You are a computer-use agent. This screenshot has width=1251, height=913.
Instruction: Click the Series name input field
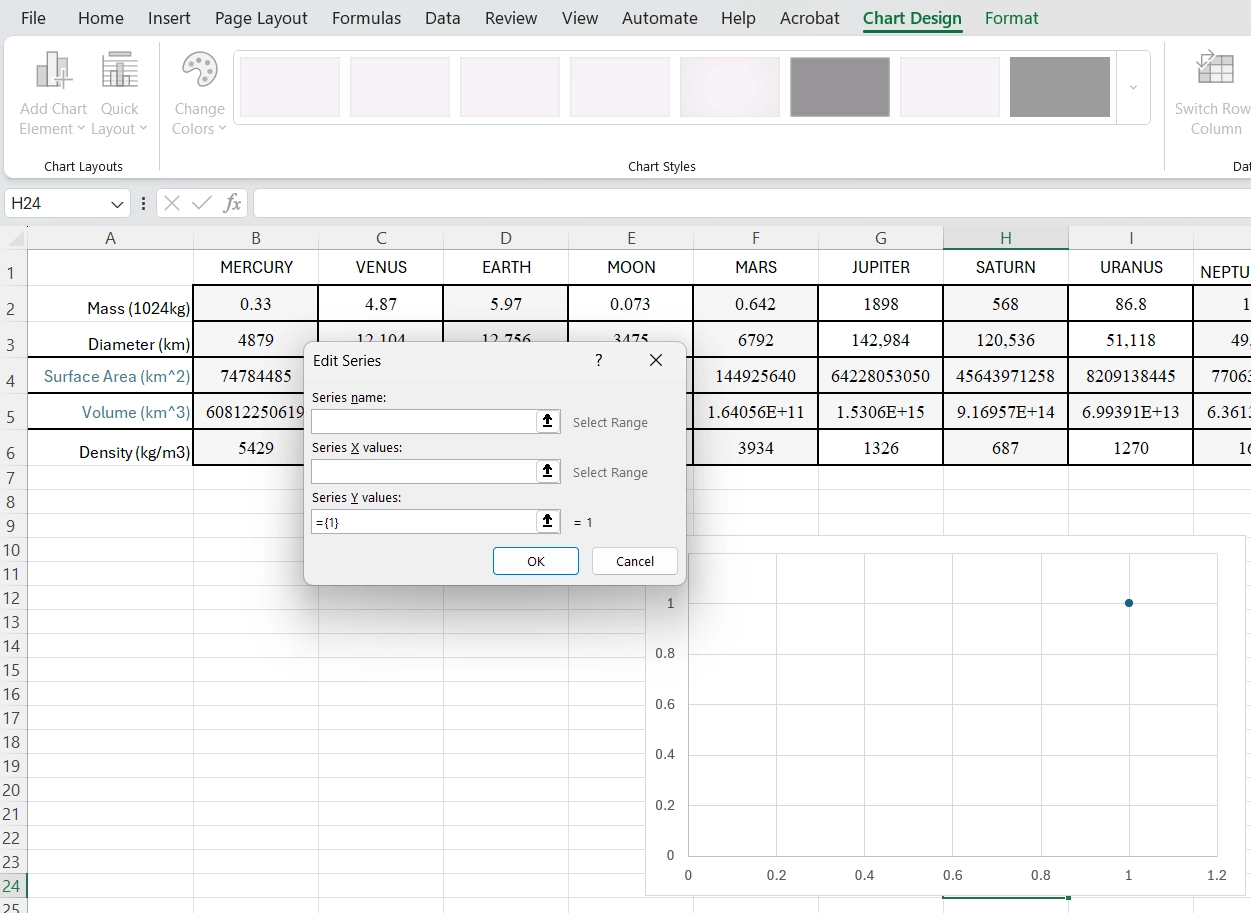tap(424, 422)
